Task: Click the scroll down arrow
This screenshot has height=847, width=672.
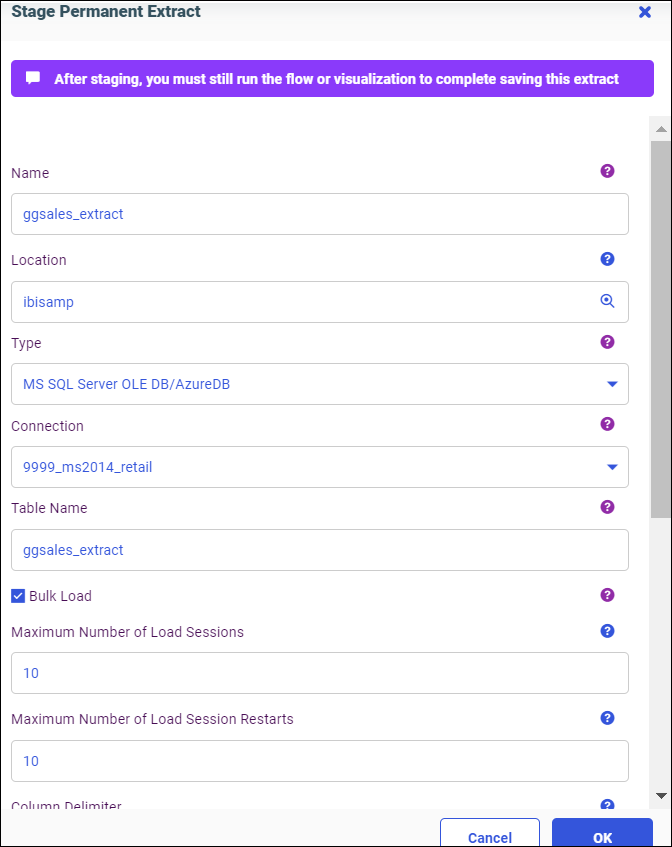Action: (x=660, y=795)
